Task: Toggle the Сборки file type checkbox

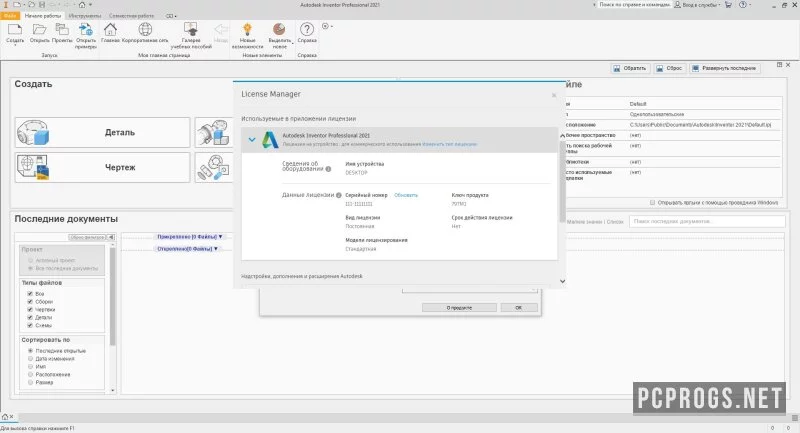Action: pos(30,301)
